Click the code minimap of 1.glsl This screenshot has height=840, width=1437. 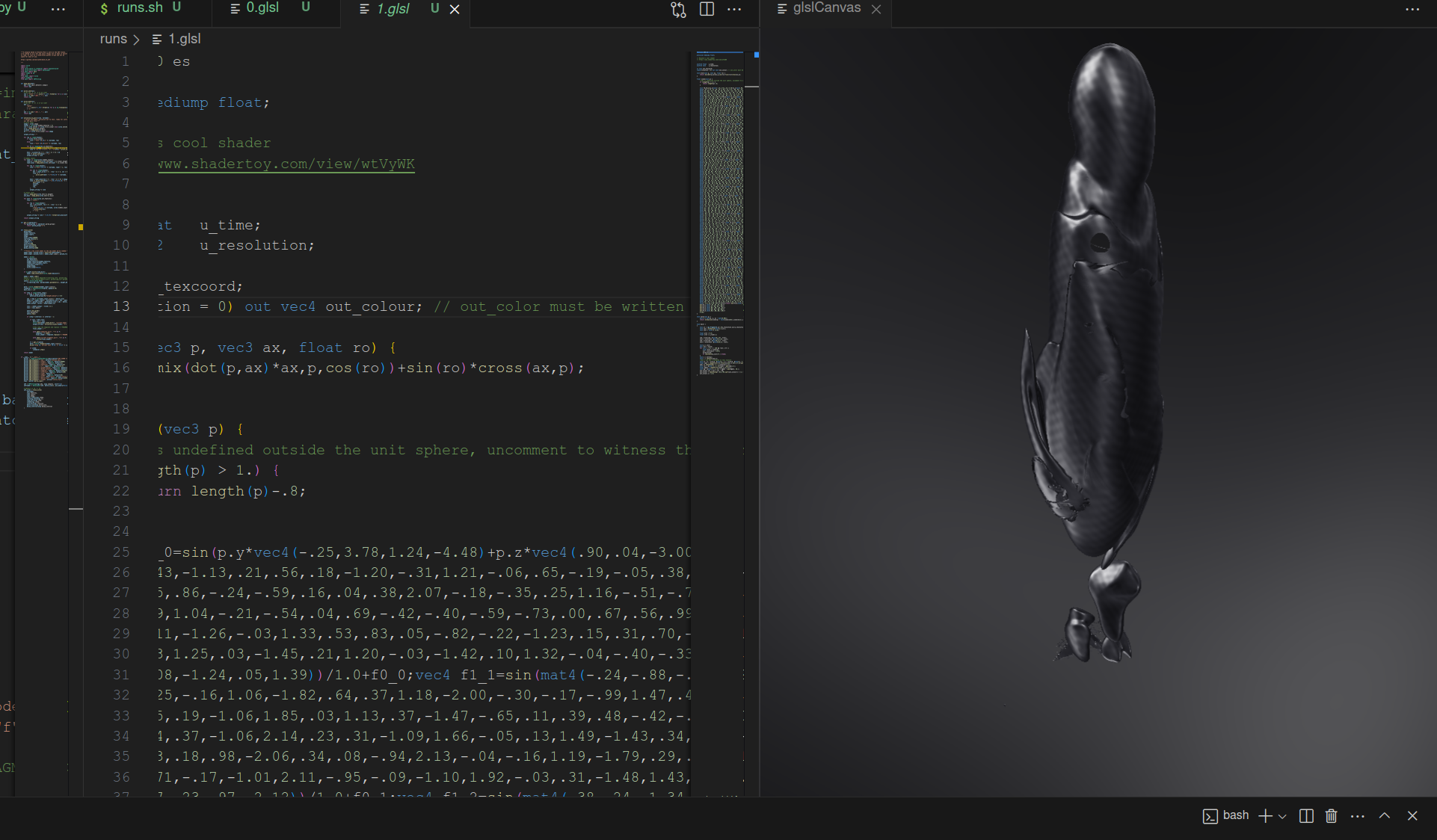pos(720,213)
